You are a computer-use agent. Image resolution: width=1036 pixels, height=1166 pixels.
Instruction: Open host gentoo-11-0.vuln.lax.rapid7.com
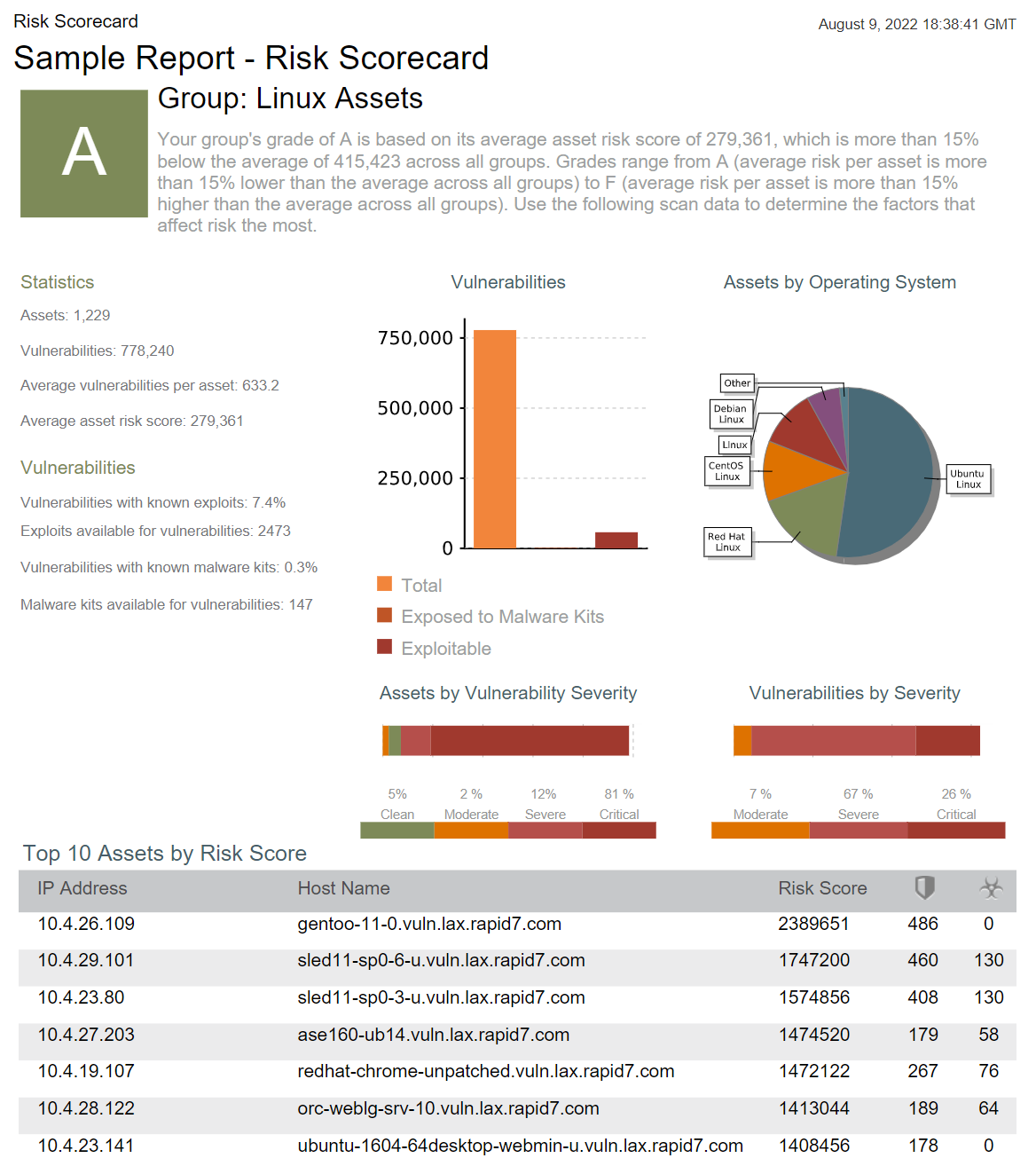[x=429, y=924]
